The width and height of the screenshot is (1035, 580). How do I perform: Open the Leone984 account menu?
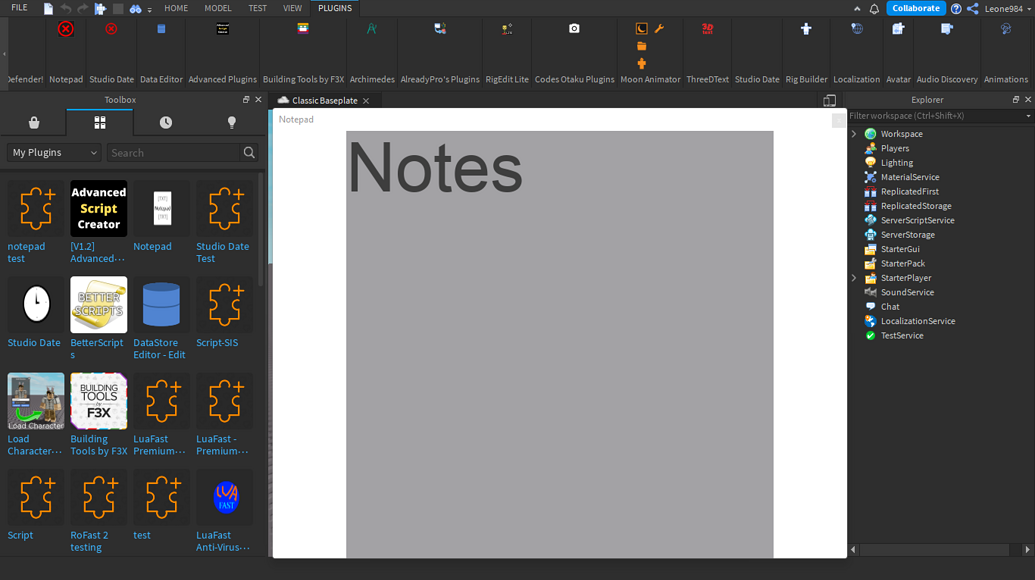pyautogui.click(x=1007, y=9)
